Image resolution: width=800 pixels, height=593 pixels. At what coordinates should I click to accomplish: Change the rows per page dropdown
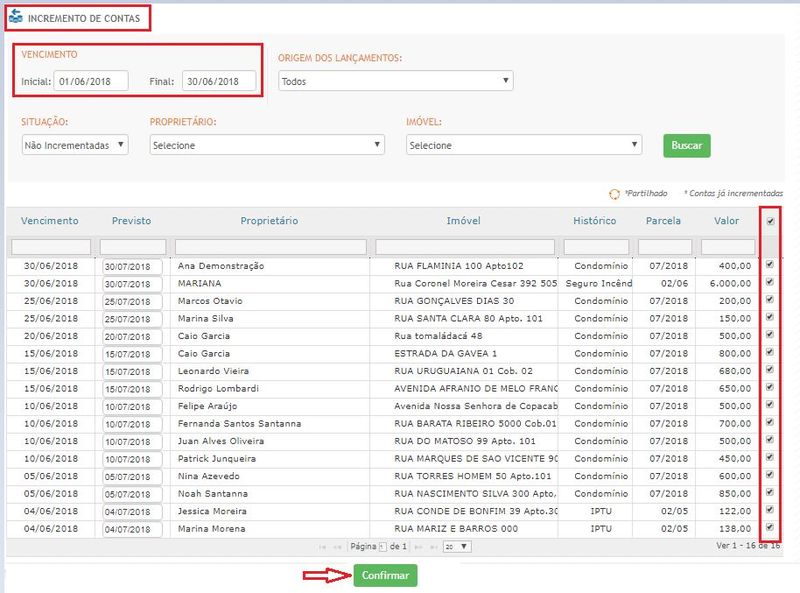point(457,547)
